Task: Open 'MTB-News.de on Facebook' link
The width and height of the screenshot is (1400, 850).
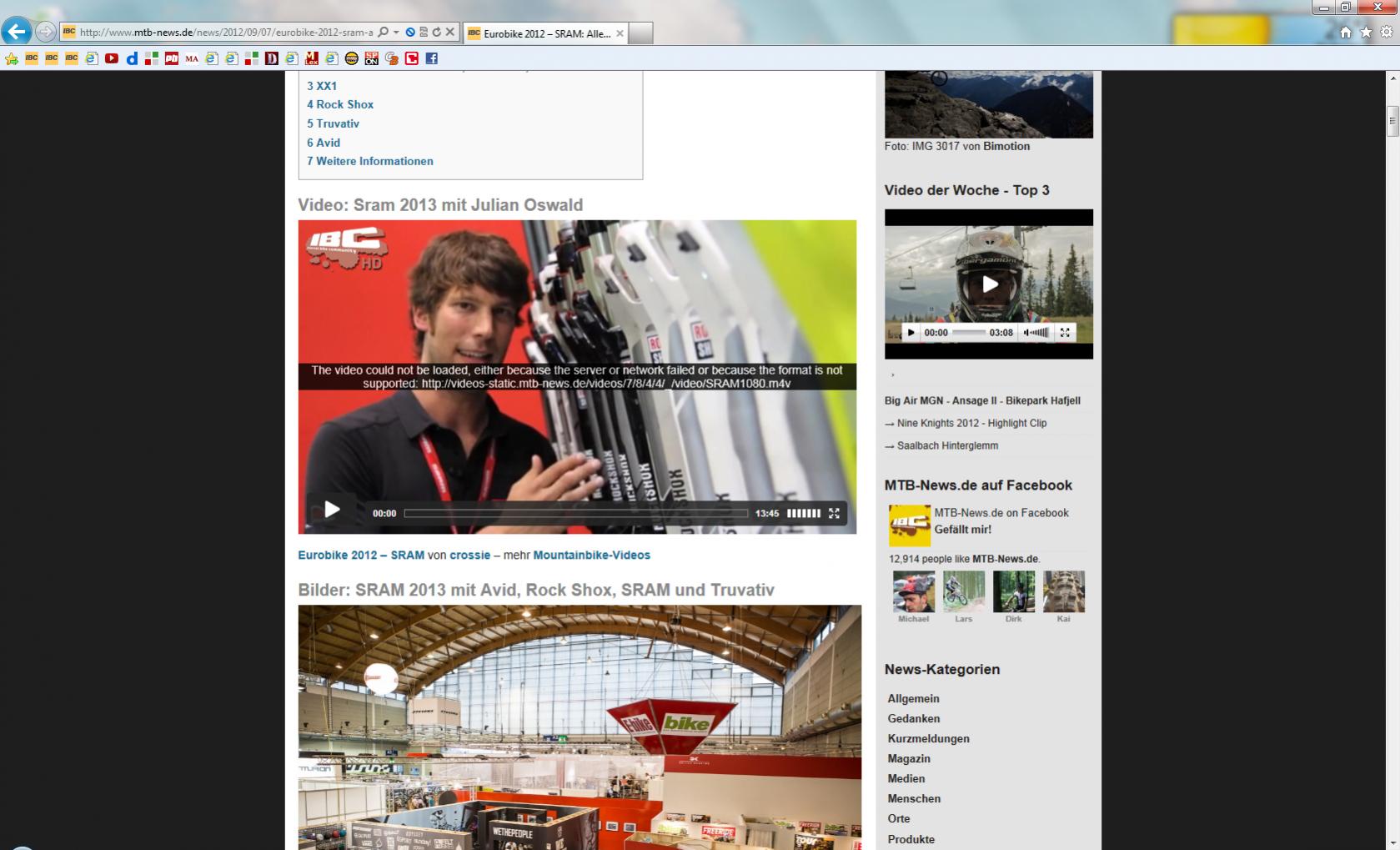Action: [x=1001, y=513]
